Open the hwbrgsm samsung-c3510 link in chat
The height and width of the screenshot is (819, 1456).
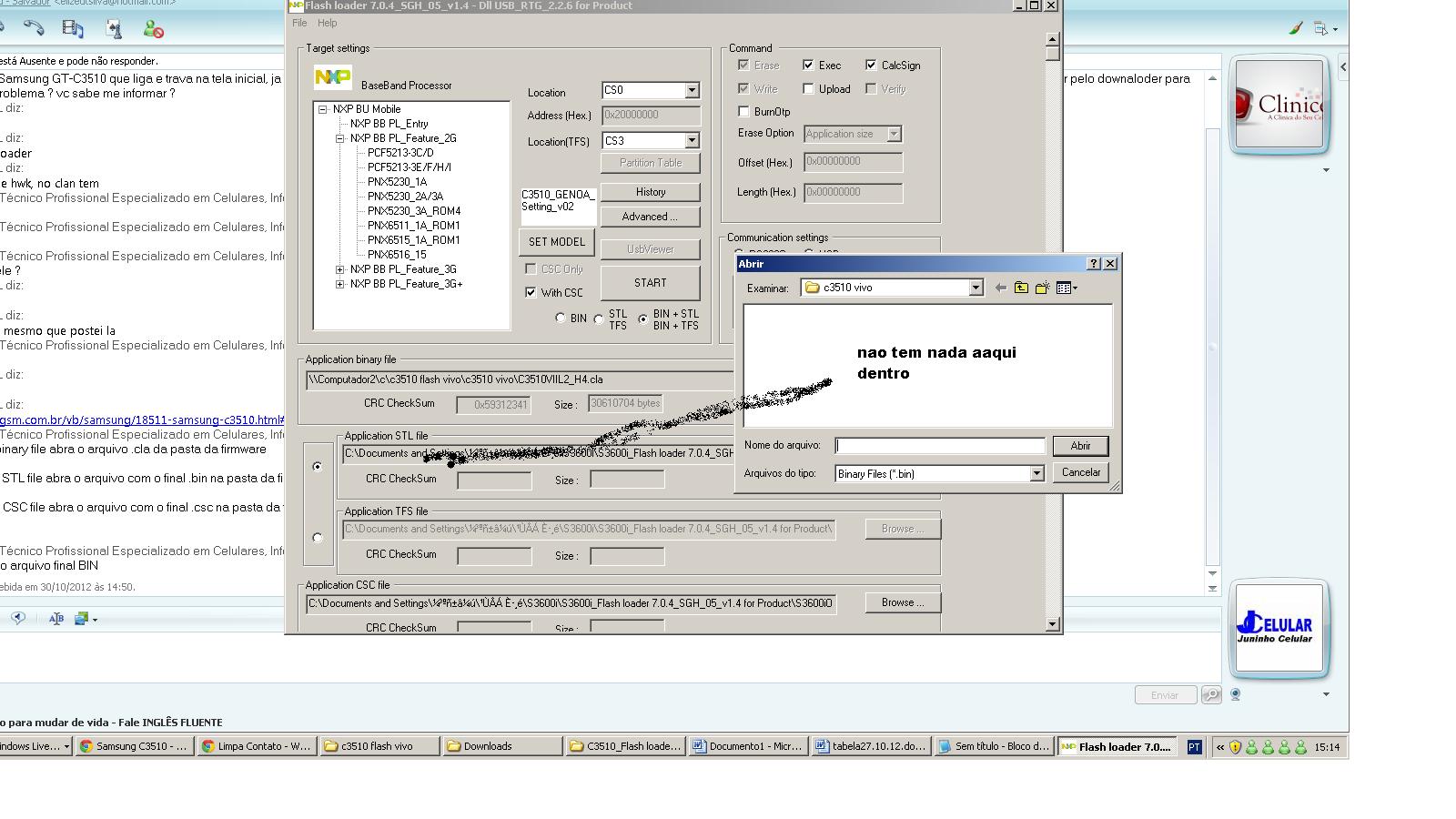[x=142, y=420]
